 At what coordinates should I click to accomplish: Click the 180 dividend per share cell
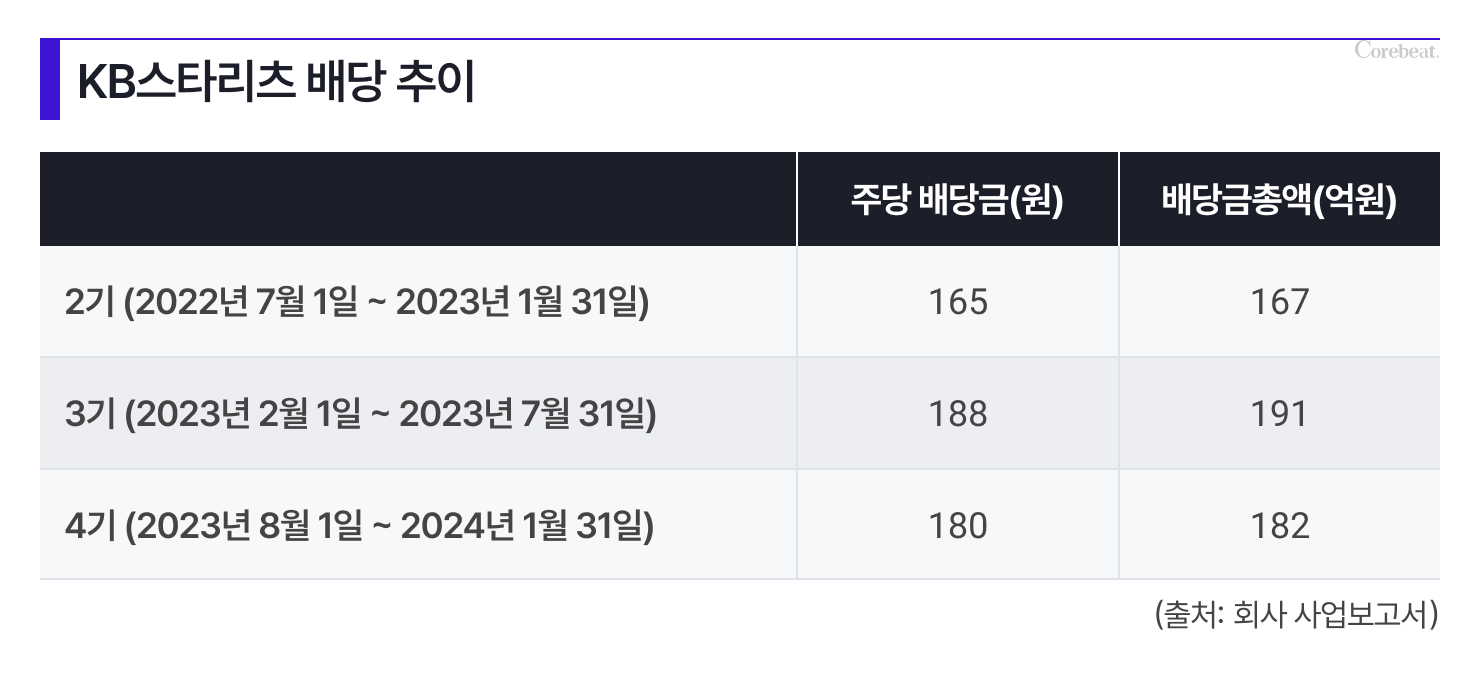point(957,526)
